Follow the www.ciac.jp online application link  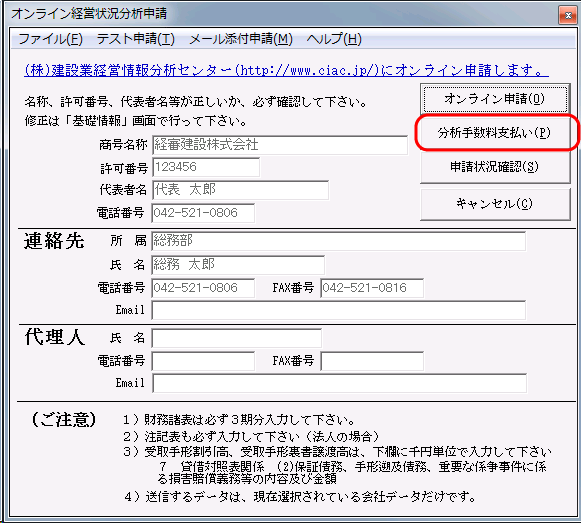pos(286,70)
